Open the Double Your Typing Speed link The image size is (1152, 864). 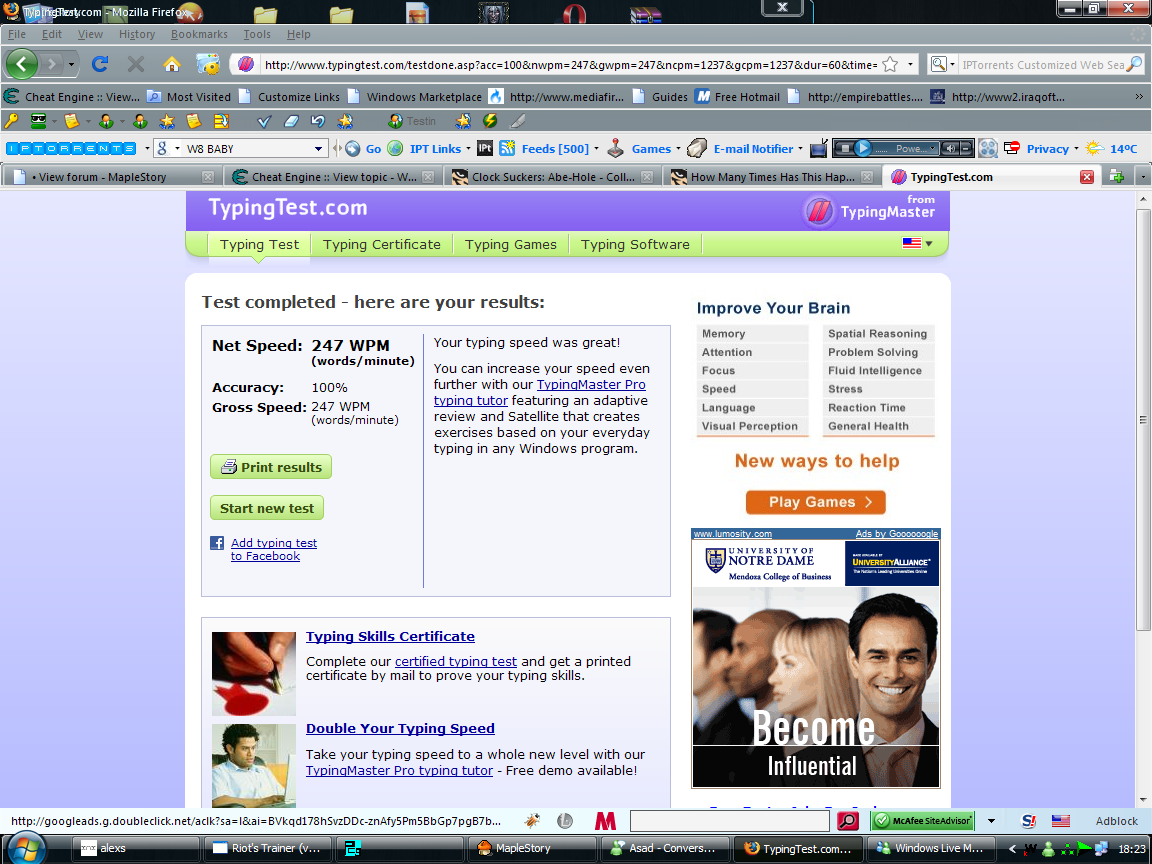[400, 729]
